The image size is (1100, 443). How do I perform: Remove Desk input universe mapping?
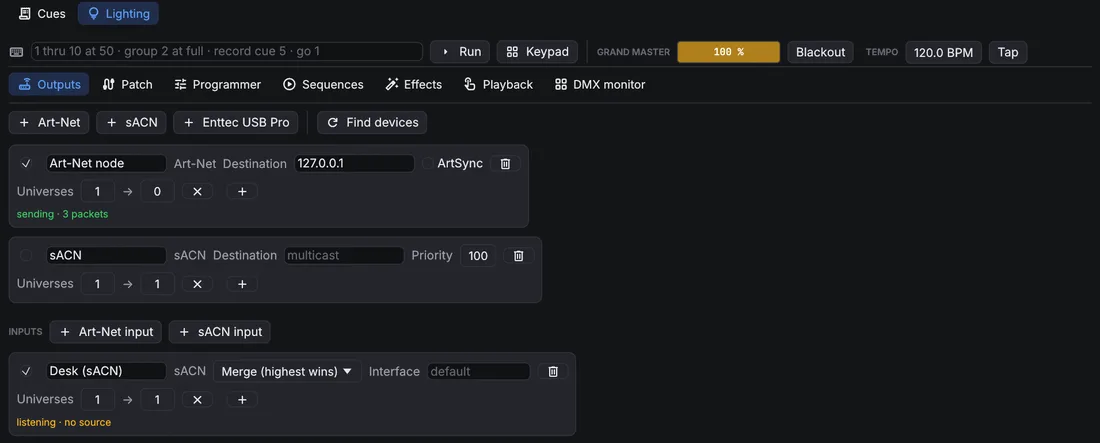pyautogui.click(x=197, y=399)
